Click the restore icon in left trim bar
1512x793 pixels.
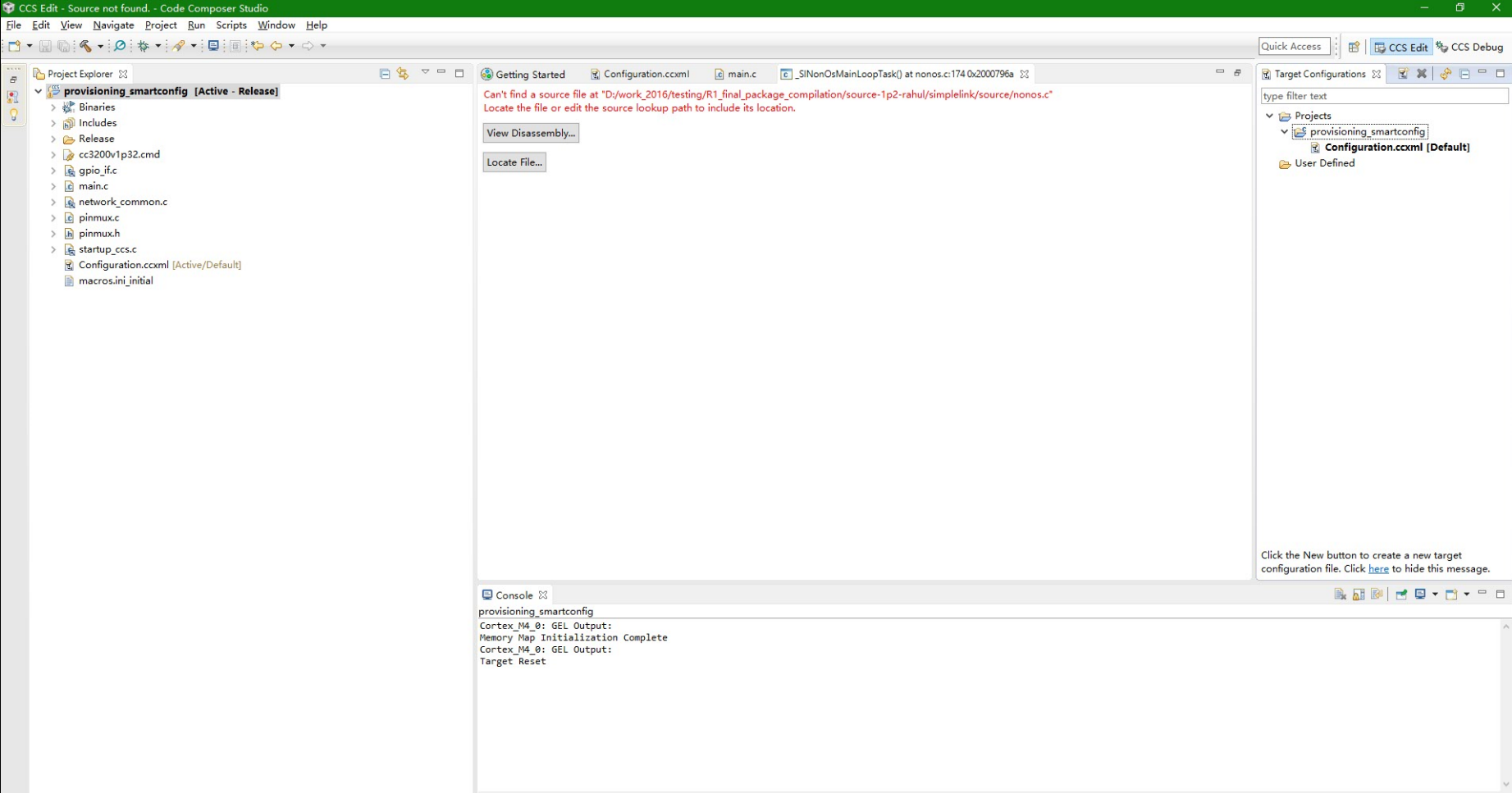tap(13, 80)
